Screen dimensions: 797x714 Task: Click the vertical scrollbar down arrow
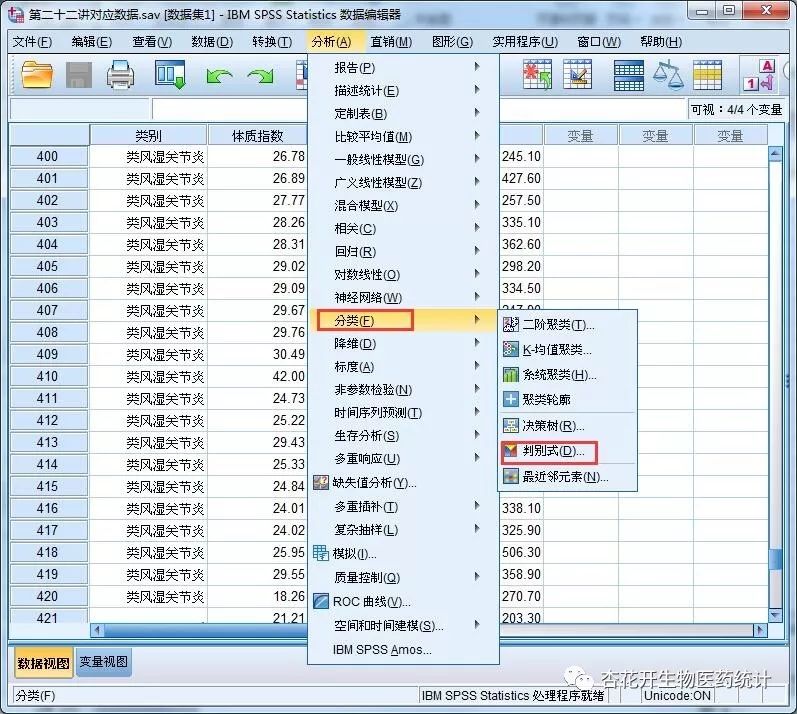(775, 615)
